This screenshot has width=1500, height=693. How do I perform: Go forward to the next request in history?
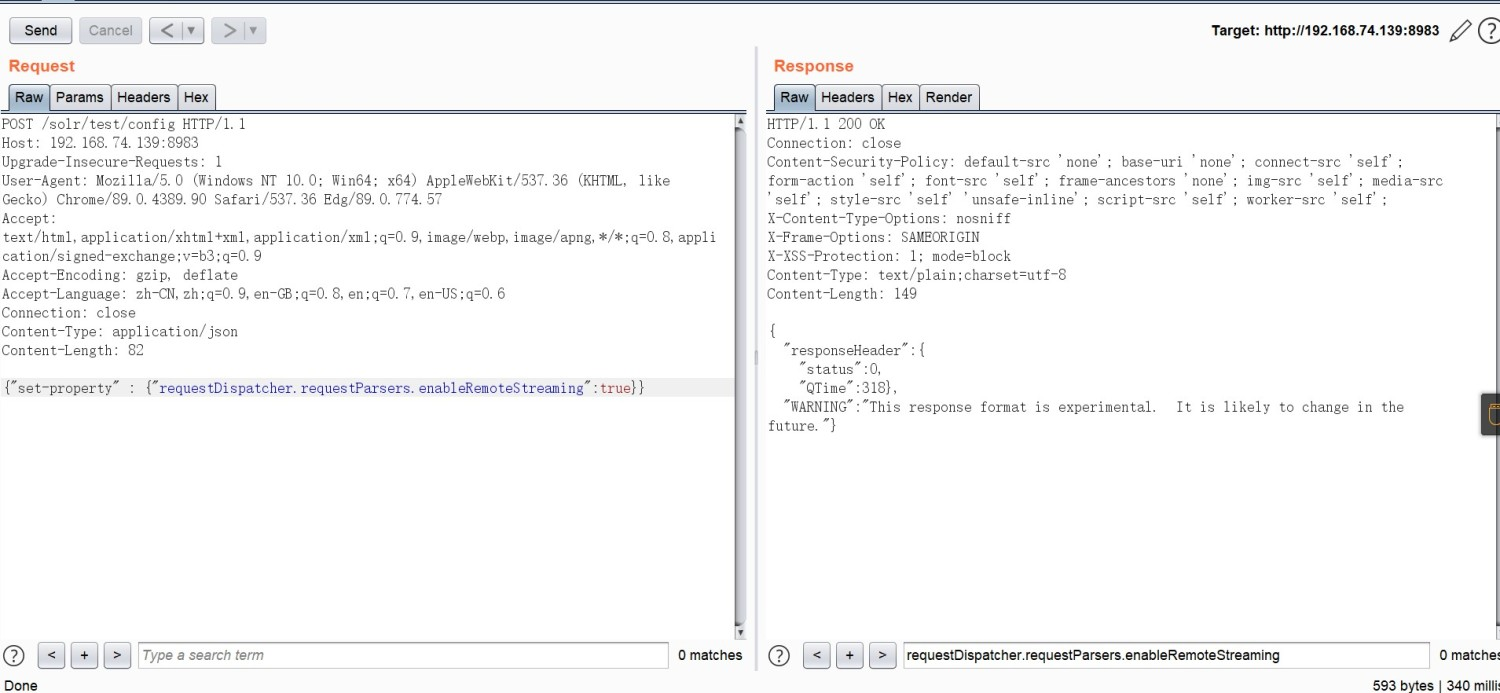coord(229,30)
